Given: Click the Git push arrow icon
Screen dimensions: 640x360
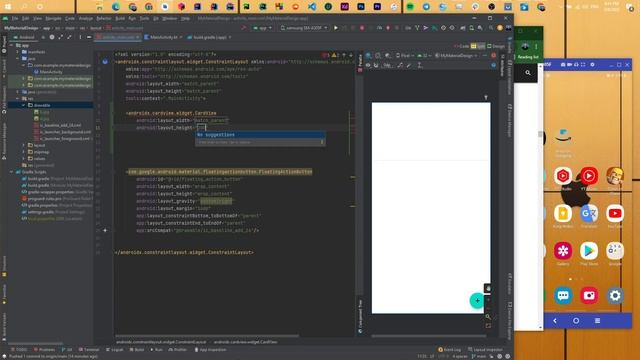Looking at the screenshot, I should 434,28.
